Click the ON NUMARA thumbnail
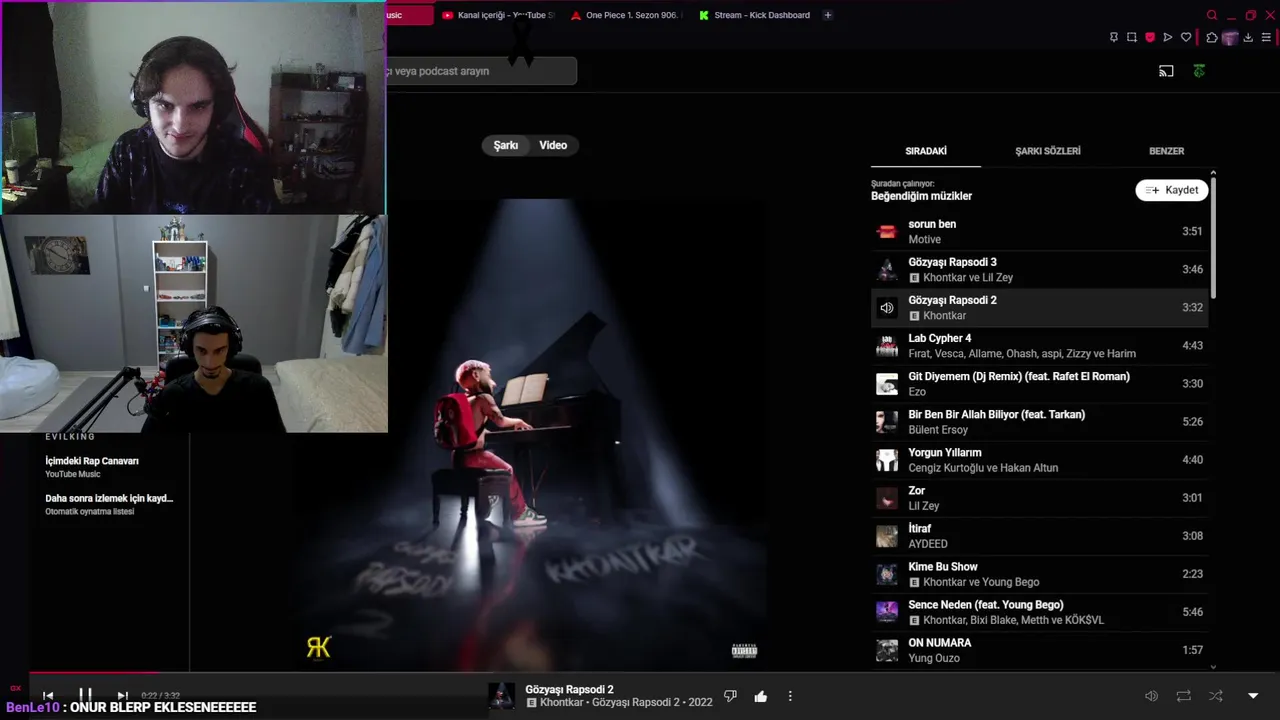The image size is (1280, 720). (x=887, y=650)
